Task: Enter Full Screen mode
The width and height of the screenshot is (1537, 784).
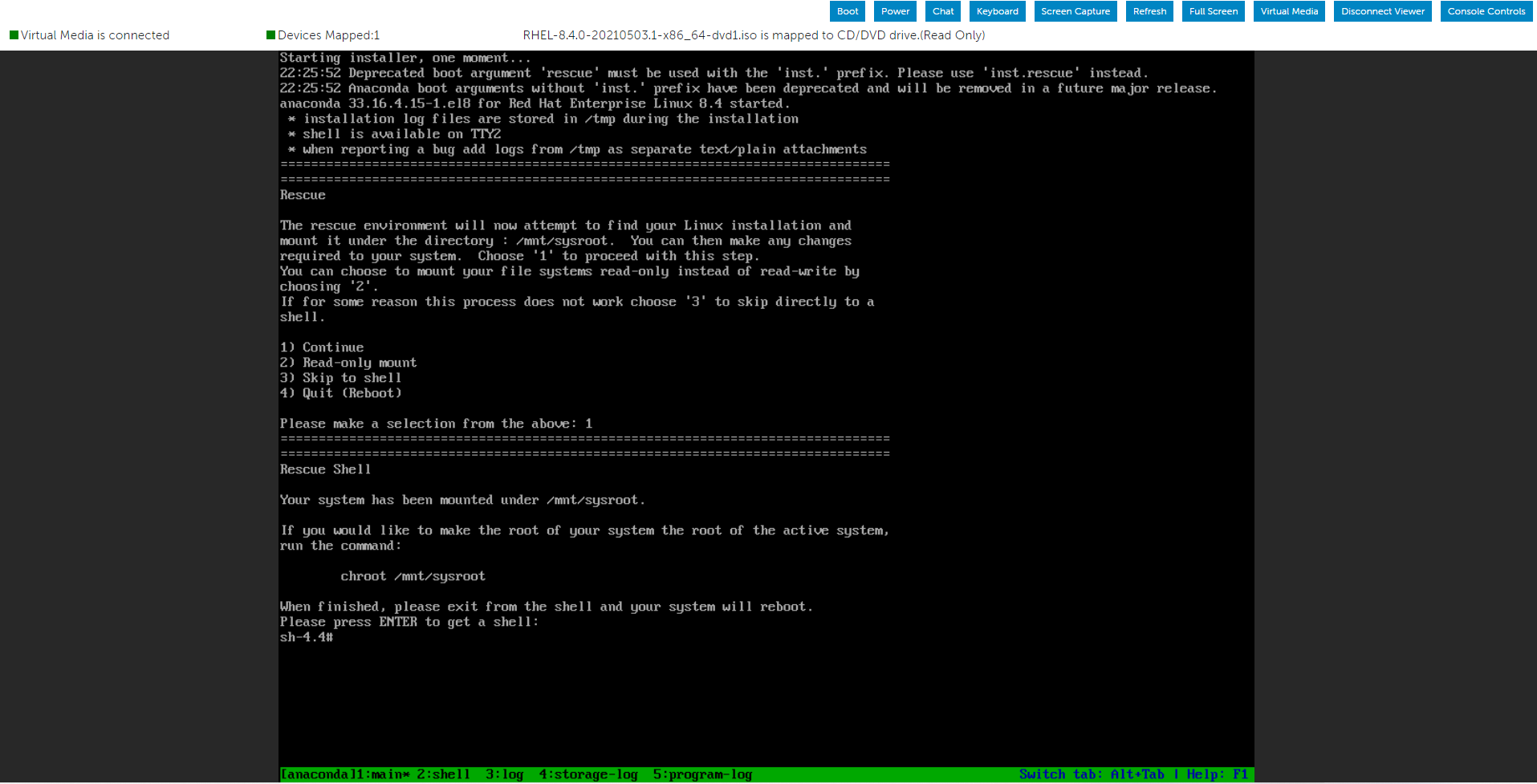Action: (1213, 10)
